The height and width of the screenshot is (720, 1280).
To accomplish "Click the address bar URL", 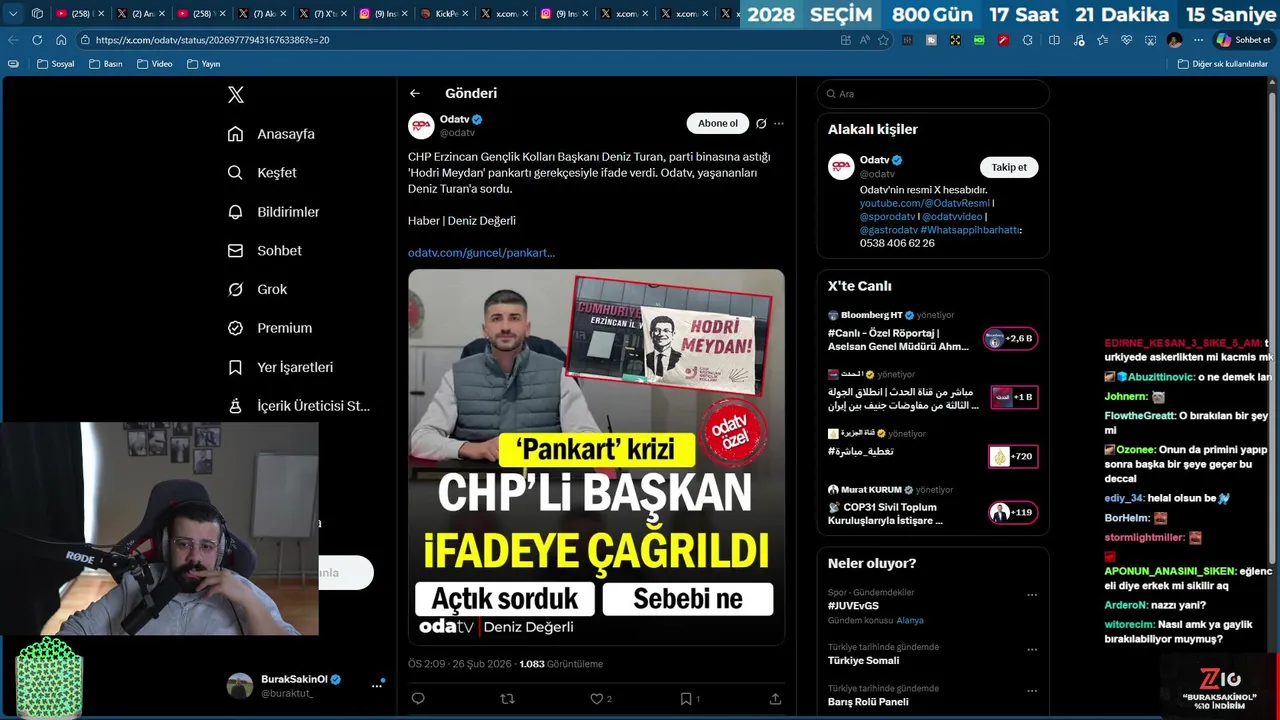I will tap(212, 40).
